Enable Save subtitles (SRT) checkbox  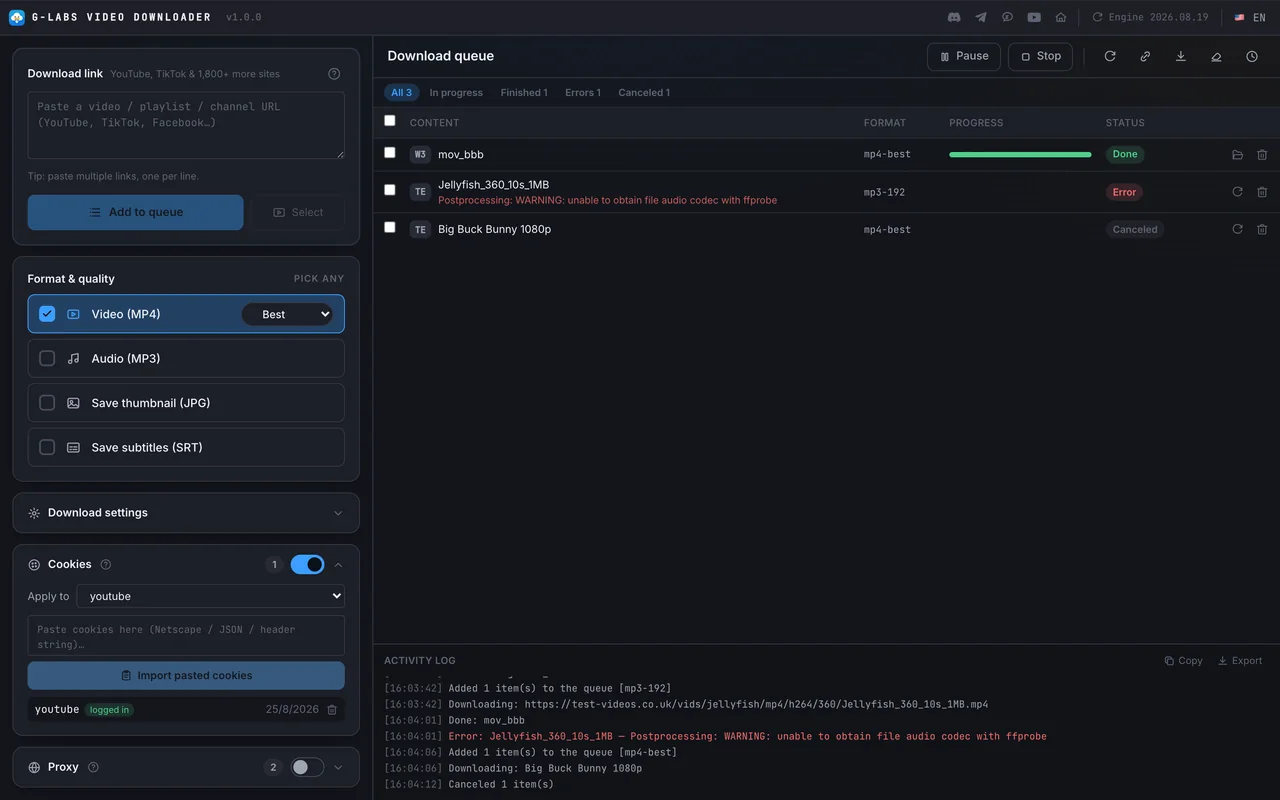pyautogui.click(x=47, y=447)
